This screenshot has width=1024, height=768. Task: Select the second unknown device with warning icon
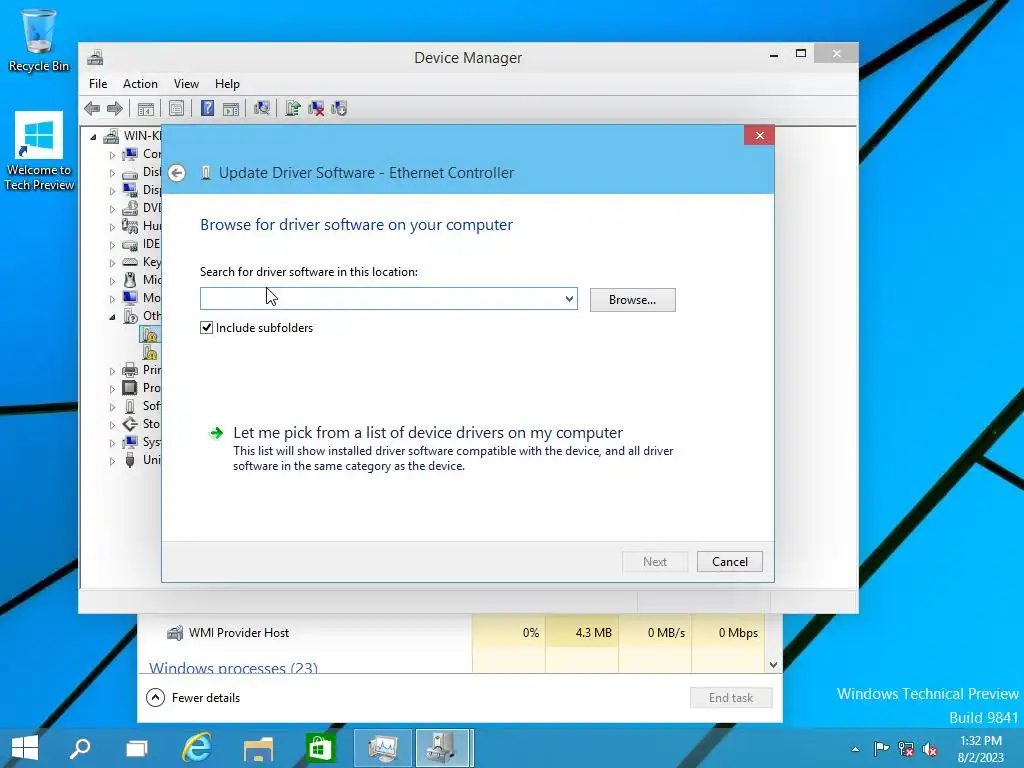click(x=150, y=353)
